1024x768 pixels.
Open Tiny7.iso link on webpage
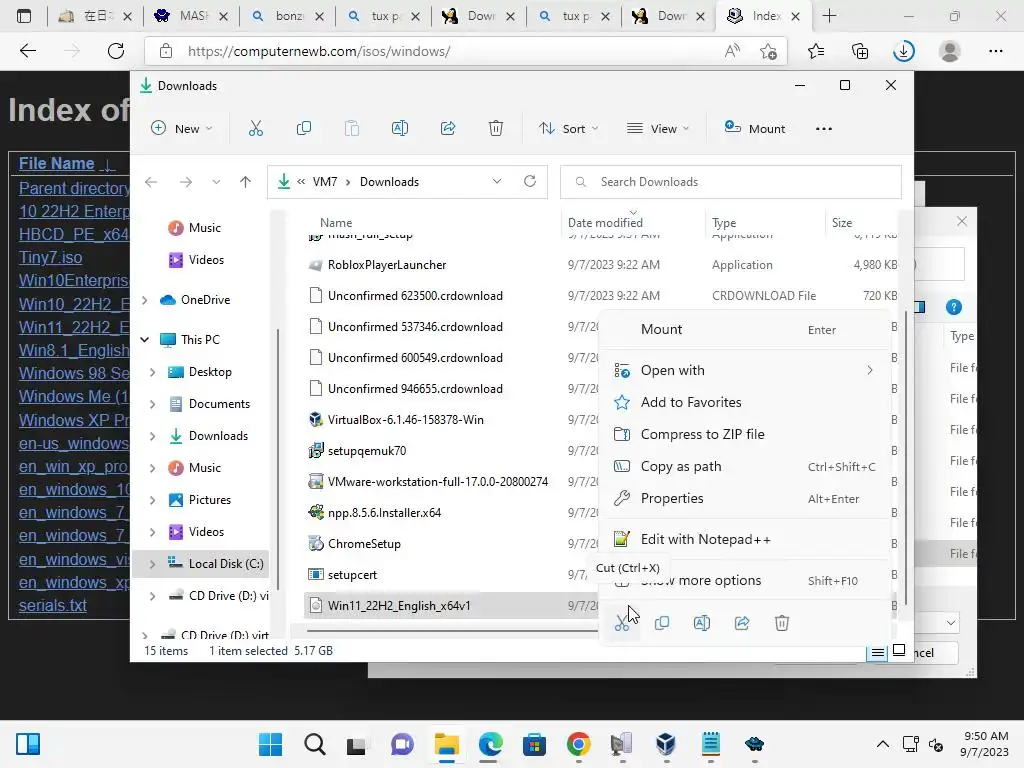click(50, 257)
